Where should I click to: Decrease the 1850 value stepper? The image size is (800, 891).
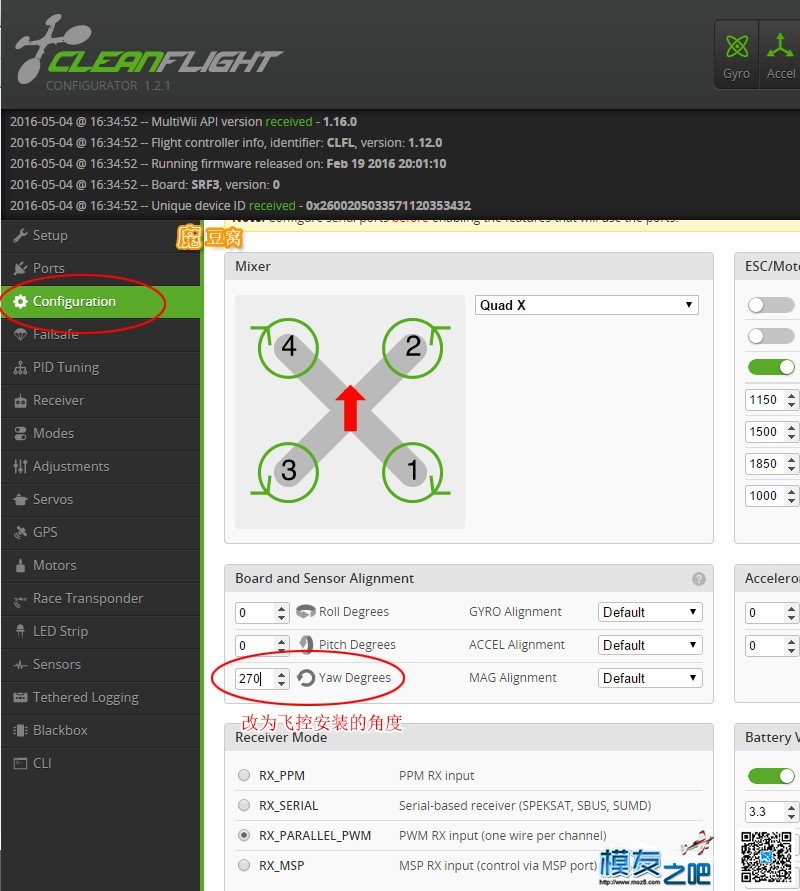(791, 469)
